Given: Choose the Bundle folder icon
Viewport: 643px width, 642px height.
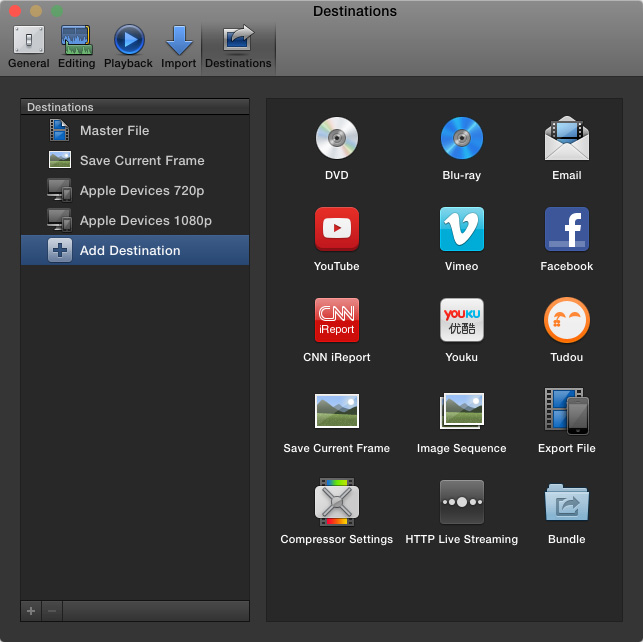Looking at the screenshot, I should click(x=567, y=502).
